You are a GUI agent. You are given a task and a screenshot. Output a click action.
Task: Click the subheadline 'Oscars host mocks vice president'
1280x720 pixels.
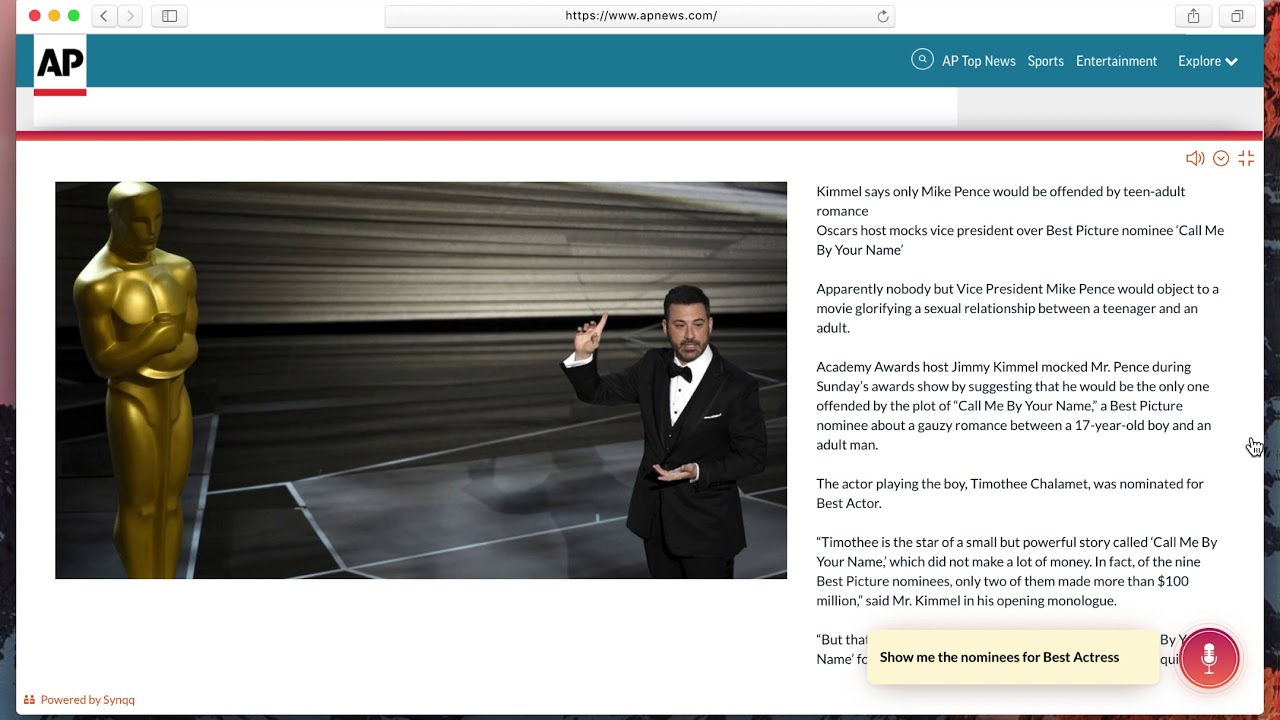(1020, 240)
